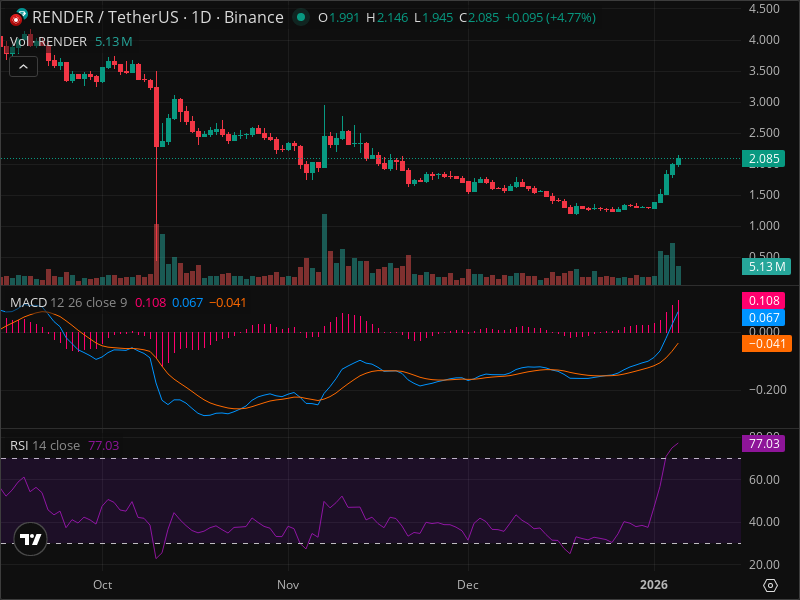Select the Vol · RENDER indicator label
Viewport: 800px width, 600px height.
tap(48, 41)
